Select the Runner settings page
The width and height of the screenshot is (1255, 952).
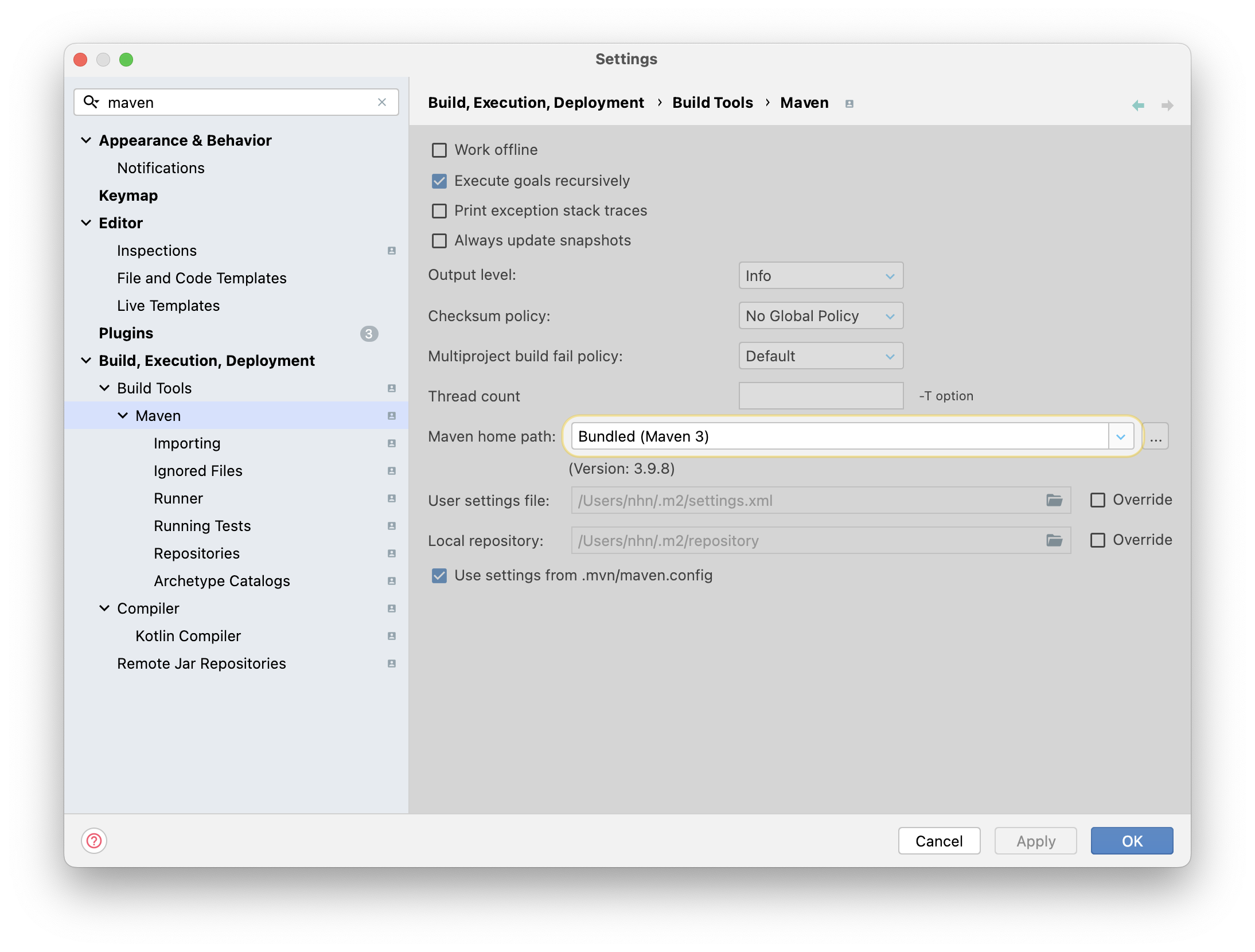178,498
